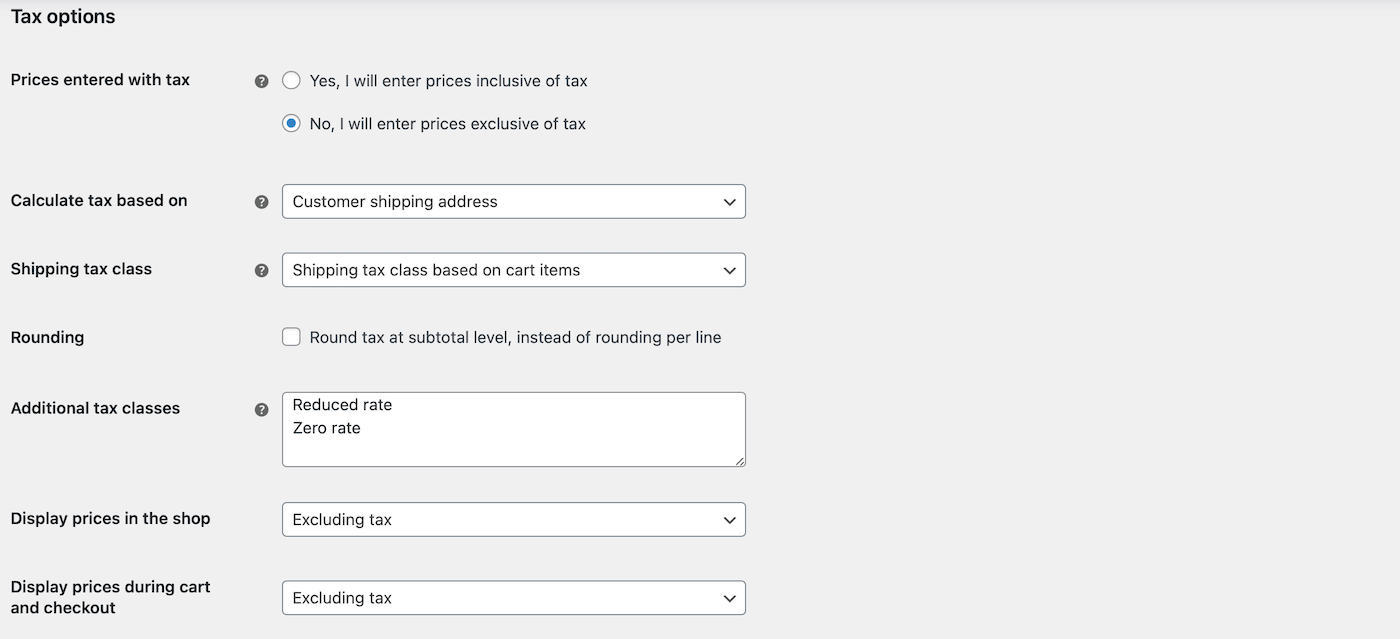This screenshot has width=1400, height=639.
Task: Open the Display prices in the shop dropdown
Action: pyautogui.click(x=513, y=519)
